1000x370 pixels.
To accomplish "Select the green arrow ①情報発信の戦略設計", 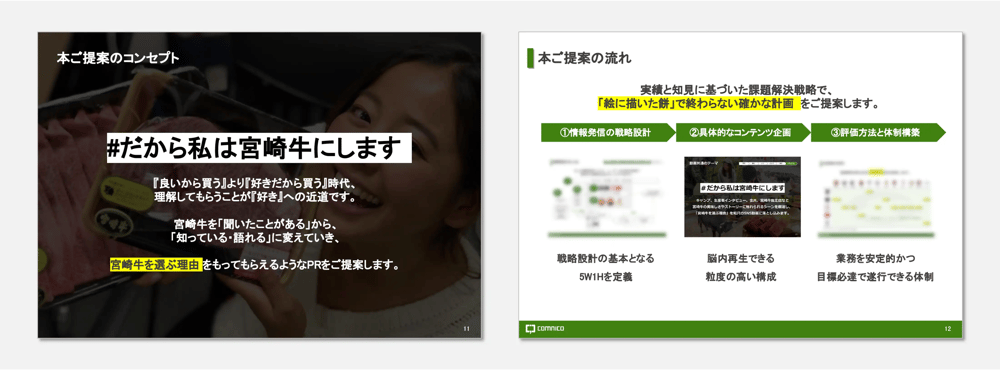I will 608,133.
